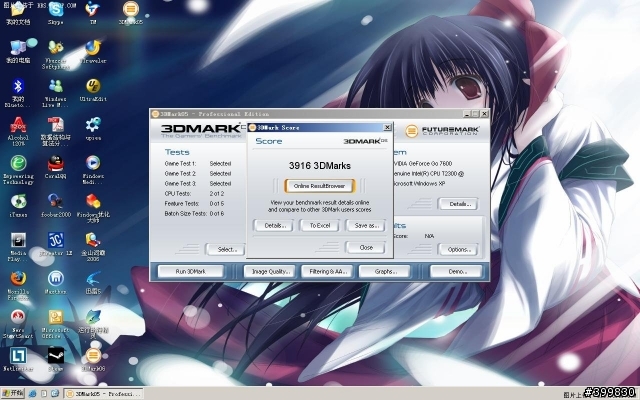
Task: Open Image Quality settings
Action: (x=269, y=271)
